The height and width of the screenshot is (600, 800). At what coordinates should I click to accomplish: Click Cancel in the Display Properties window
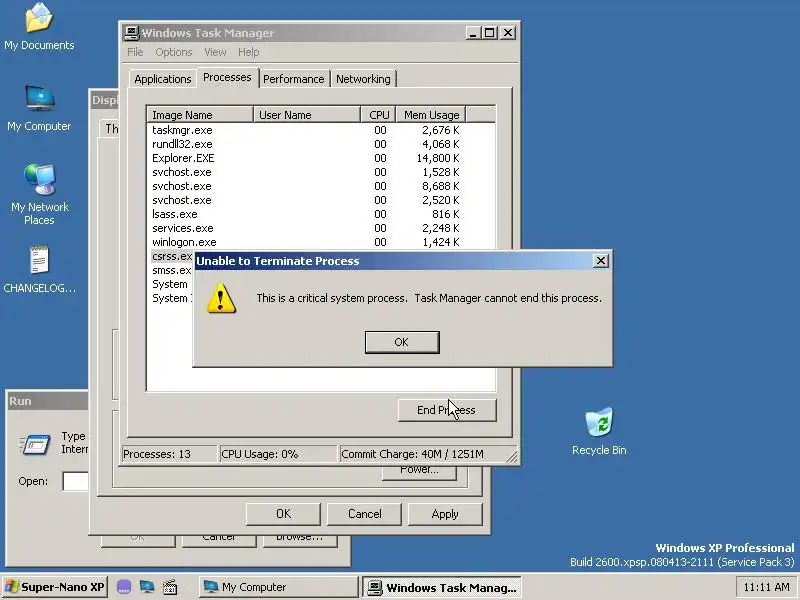tap(364, 514)
